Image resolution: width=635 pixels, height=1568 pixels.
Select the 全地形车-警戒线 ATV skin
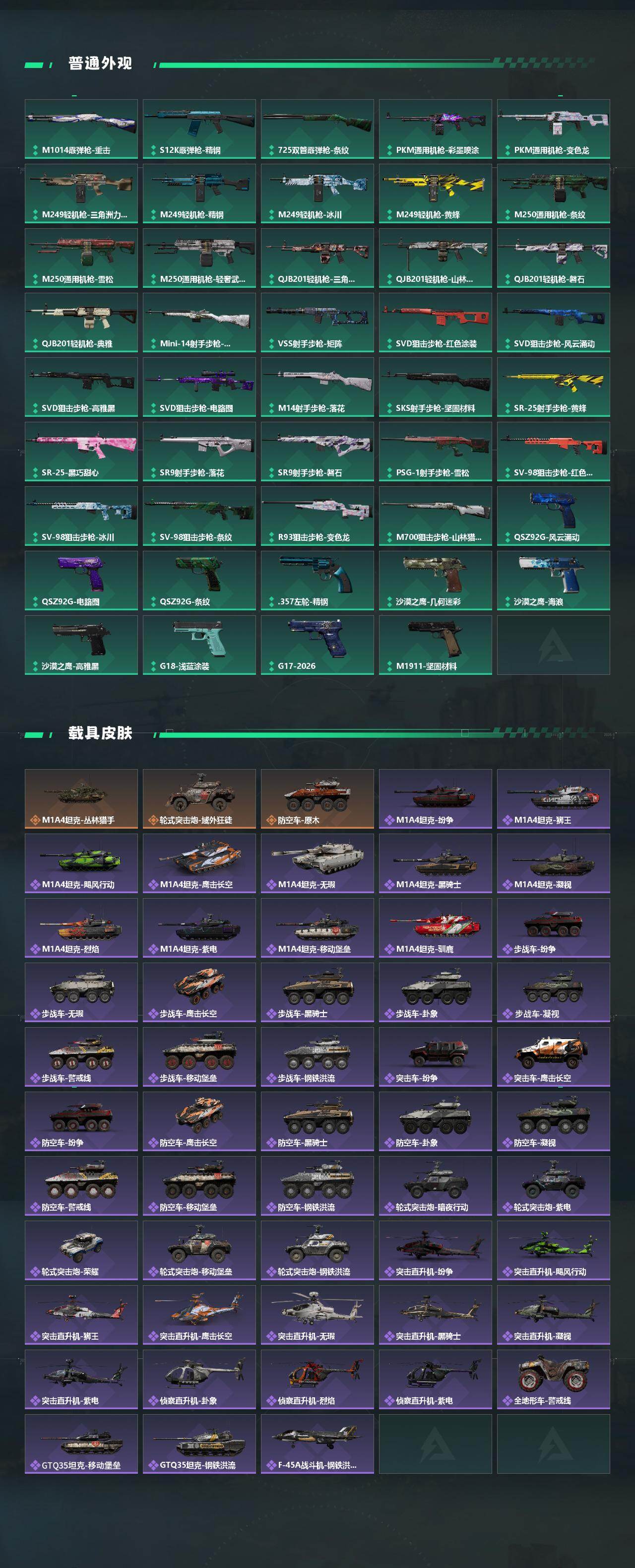[554, 1379]
